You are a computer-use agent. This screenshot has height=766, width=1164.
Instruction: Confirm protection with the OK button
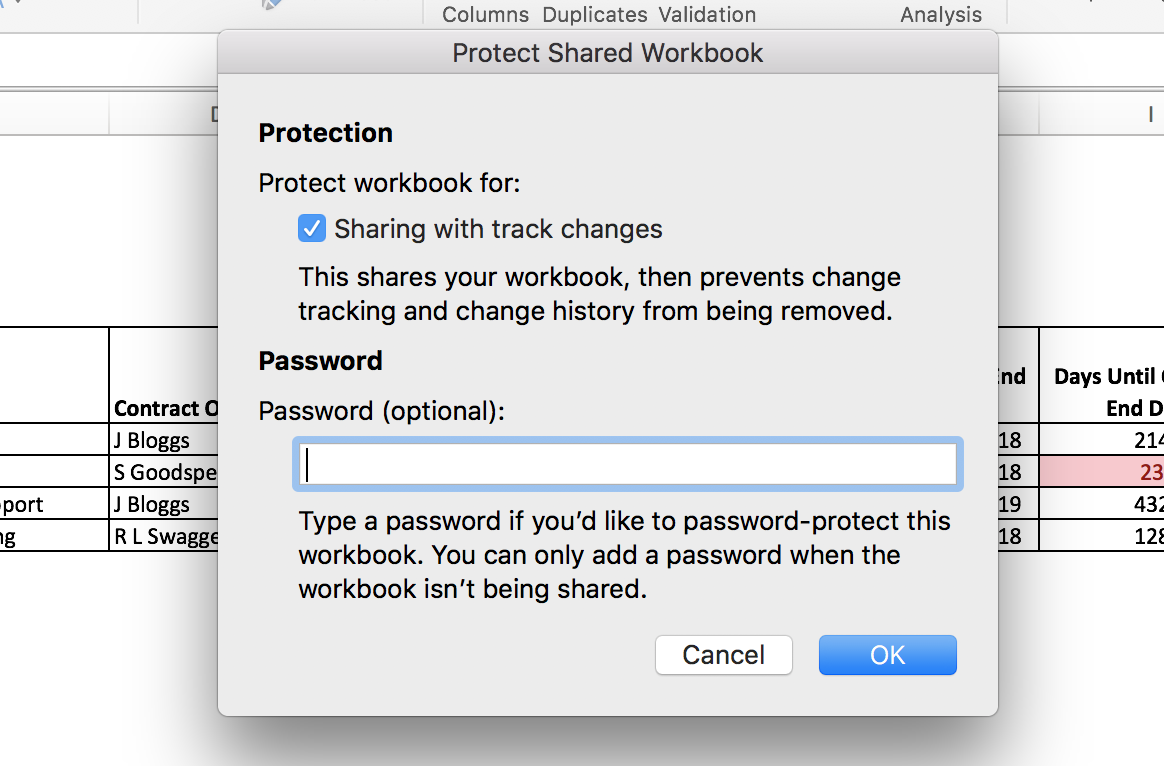point(887,655)
